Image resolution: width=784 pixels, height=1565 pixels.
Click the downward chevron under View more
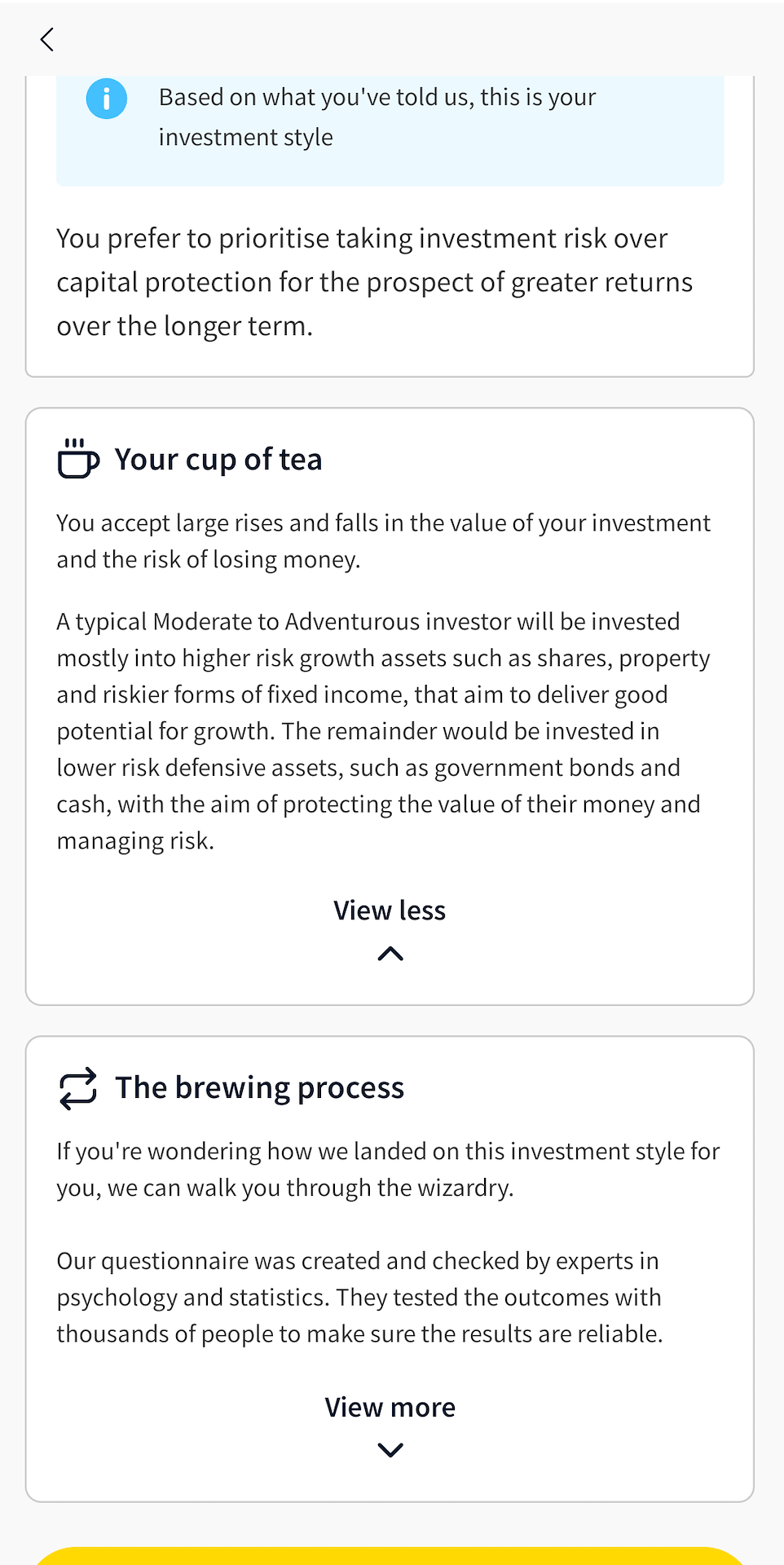[x=390, y=1450]
